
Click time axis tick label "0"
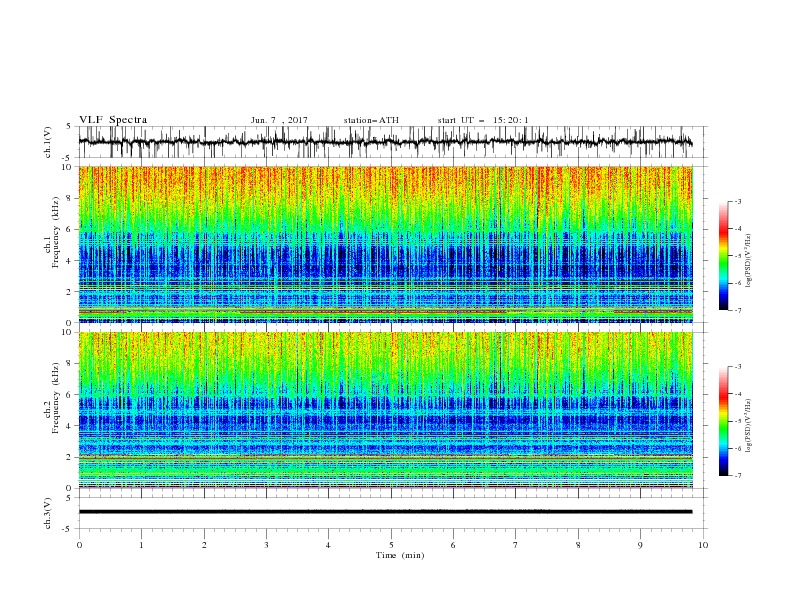pos(79,545)
